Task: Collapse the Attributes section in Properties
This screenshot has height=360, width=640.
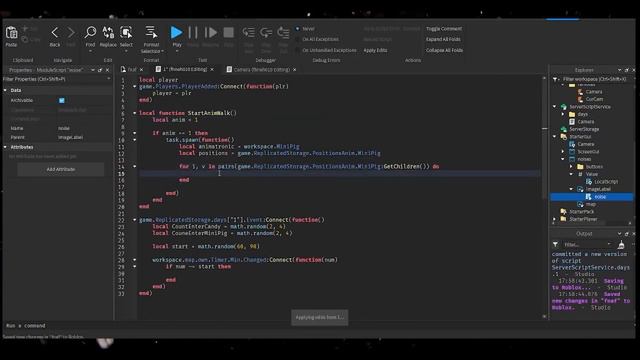Action: point(6,147)
